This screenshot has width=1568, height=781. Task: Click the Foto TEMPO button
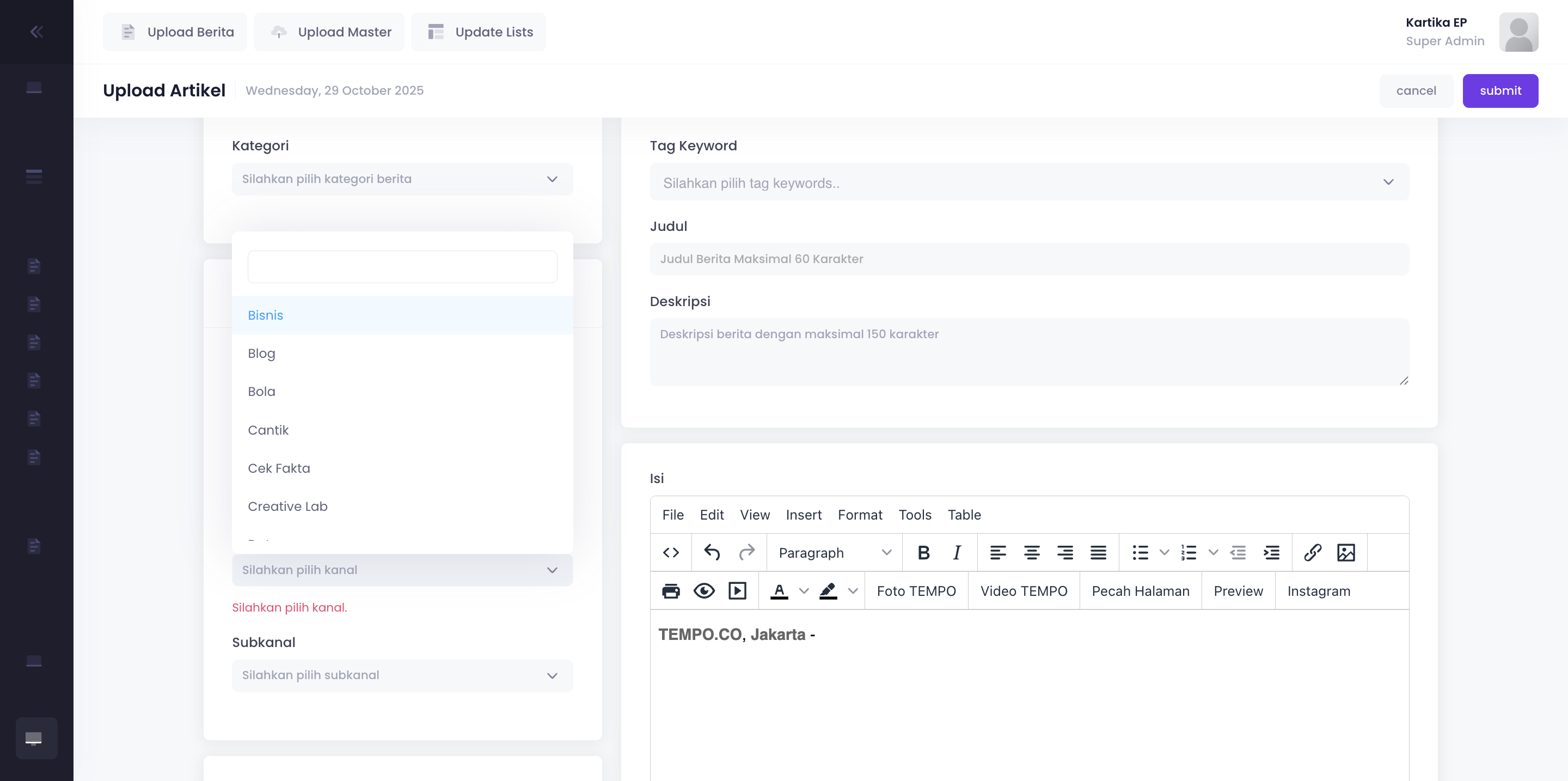916,591
